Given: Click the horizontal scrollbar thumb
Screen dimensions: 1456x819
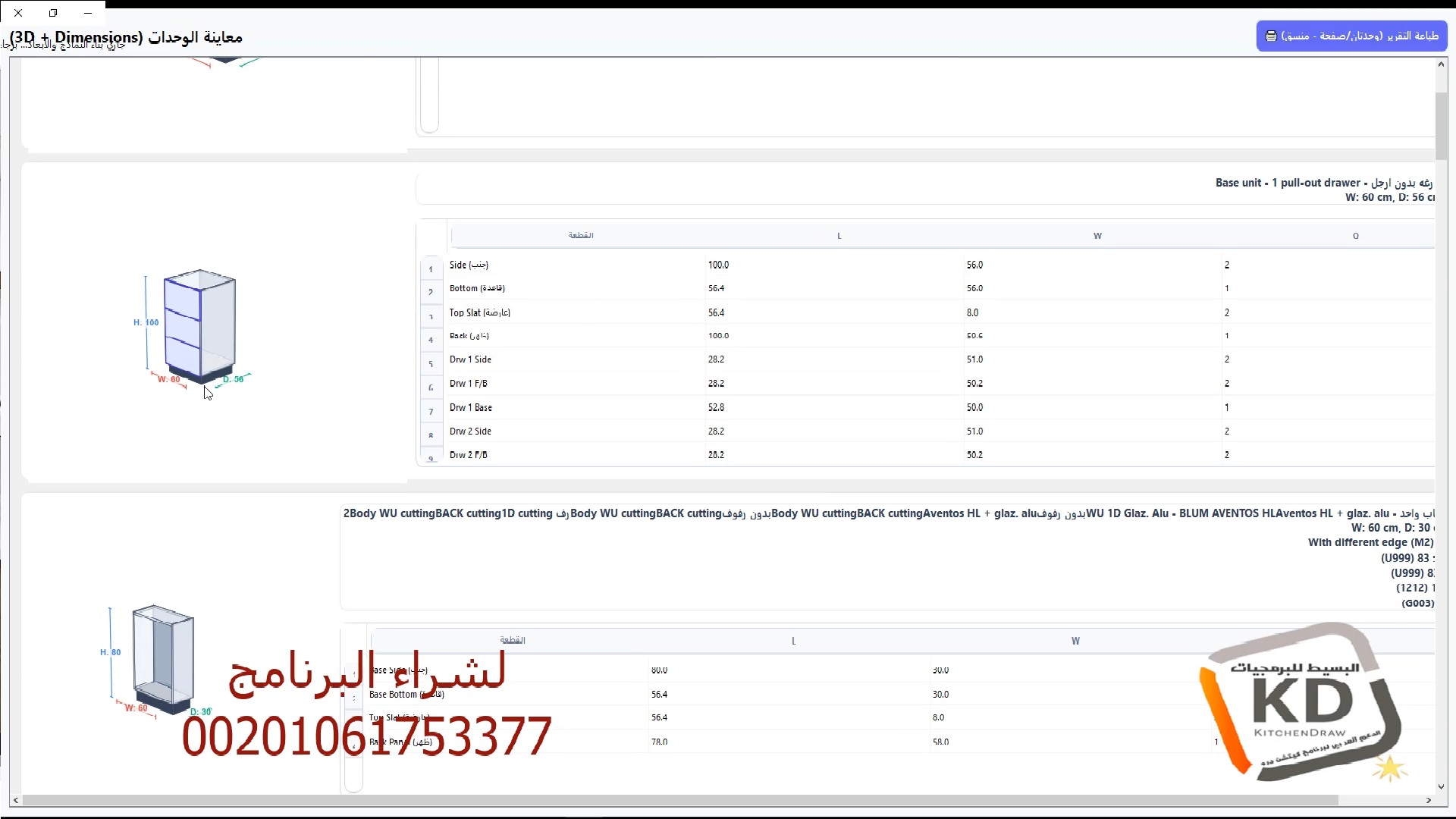Looking at the screenshot, I should tap(679, 800).
